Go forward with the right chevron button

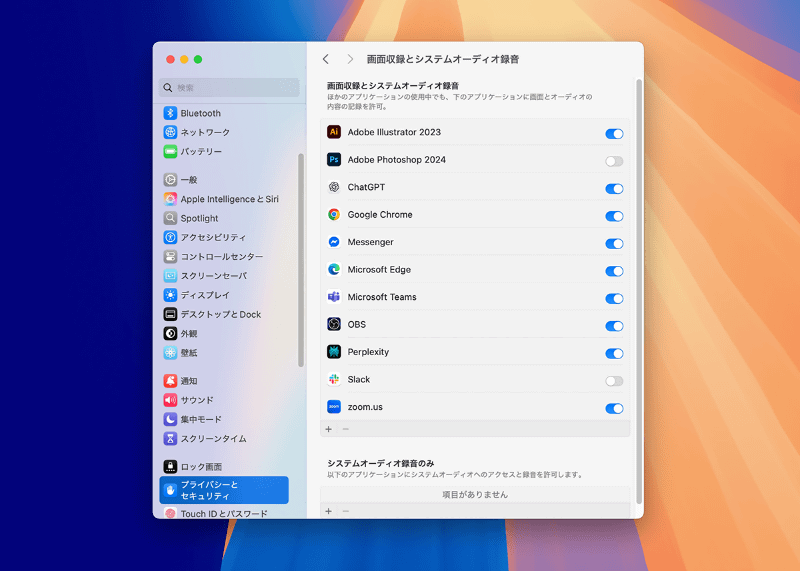point(350,59)
